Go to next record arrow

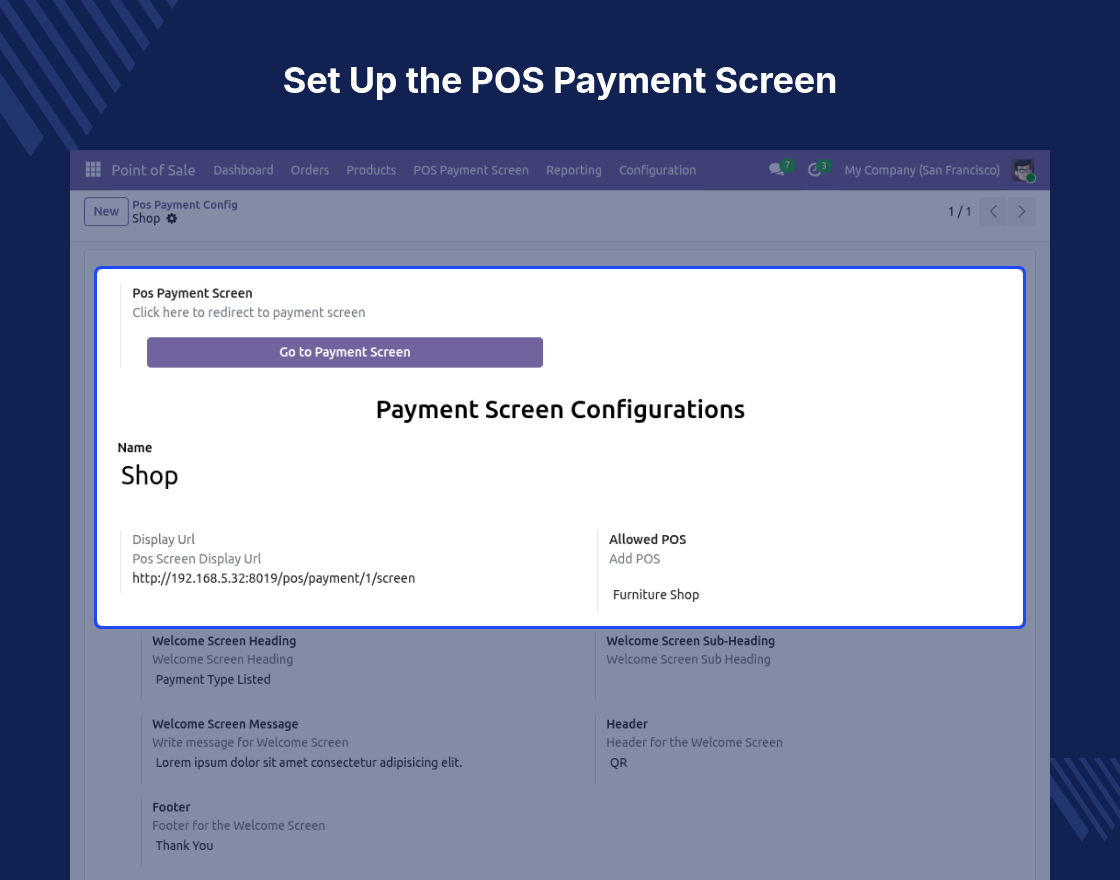pyautogui.click(x=1021, y=211)
